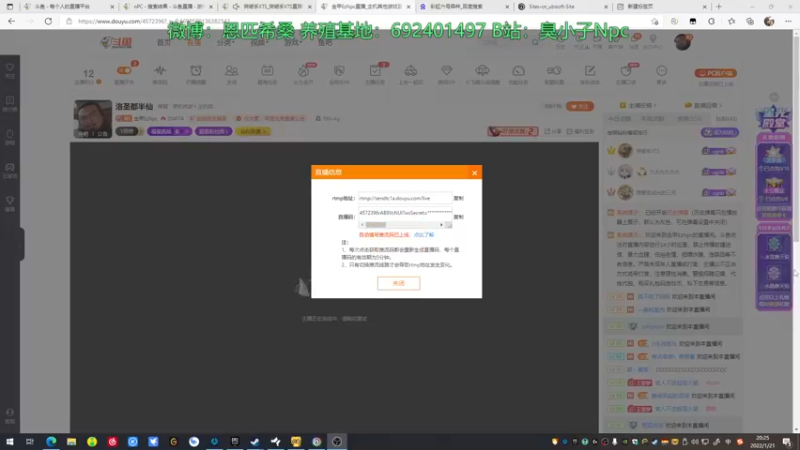Viewport: 800px width, 450px height.
Task: Switch to the 贵宾(555) tab
Action: coord(690,118)
